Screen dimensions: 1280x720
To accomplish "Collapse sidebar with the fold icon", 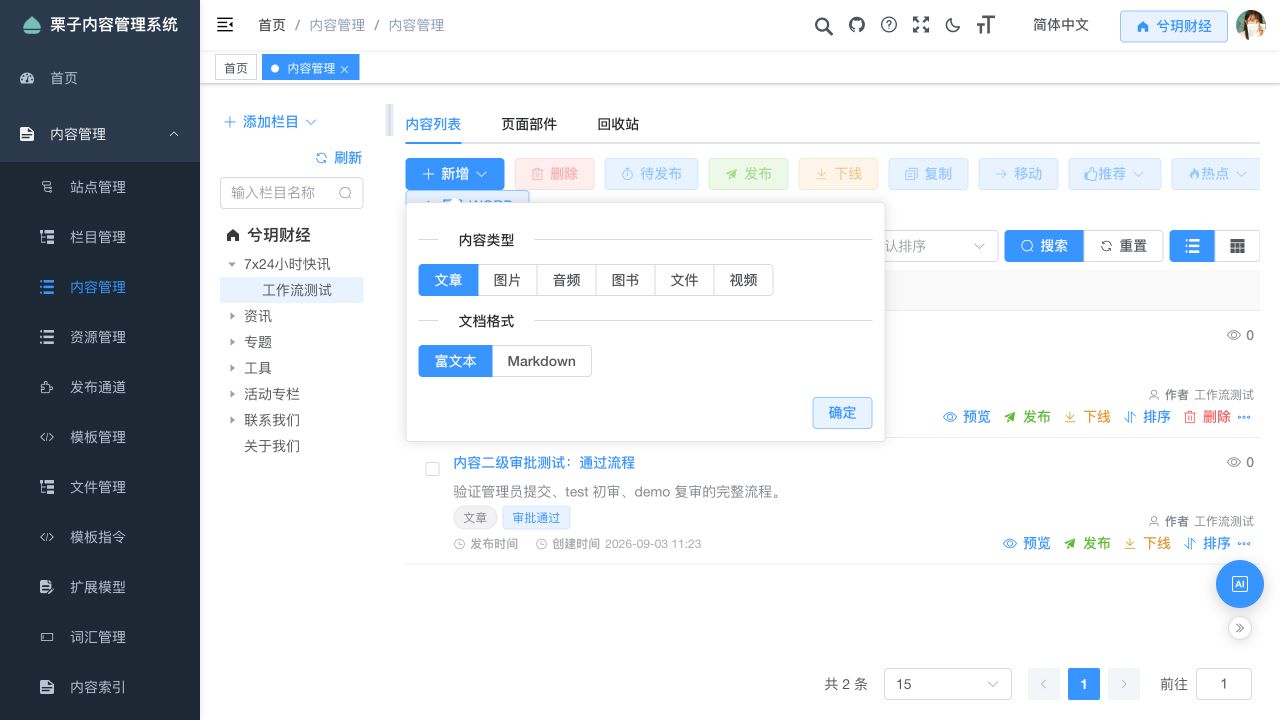I will click(225, 25).
